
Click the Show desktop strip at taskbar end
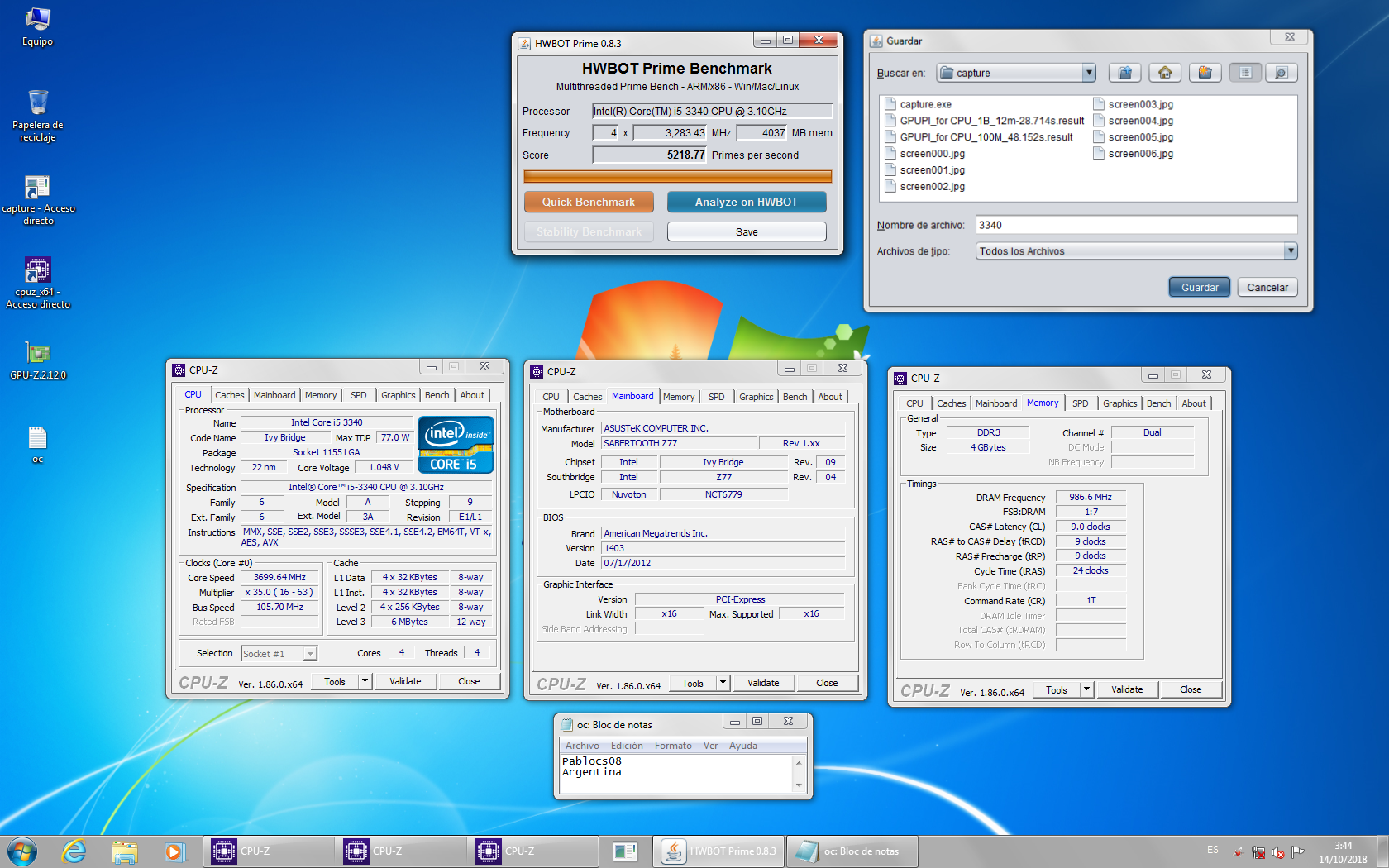tap(1382, 851)
